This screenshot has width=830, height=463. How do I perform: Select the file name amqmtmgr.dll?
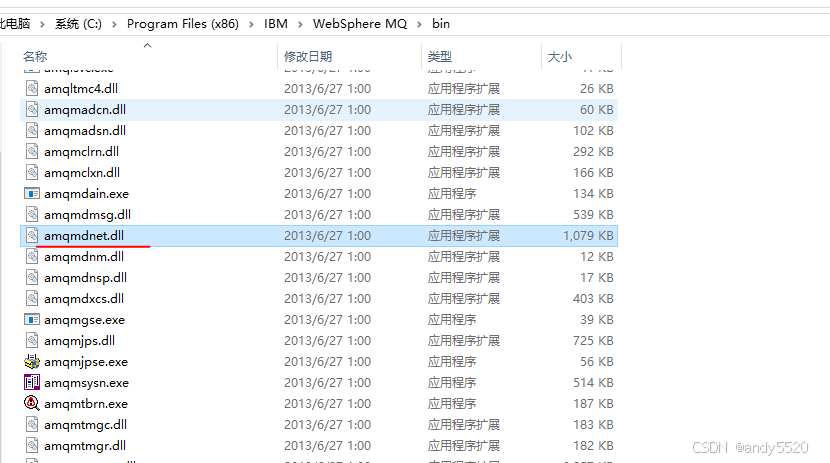coord(85,446)
